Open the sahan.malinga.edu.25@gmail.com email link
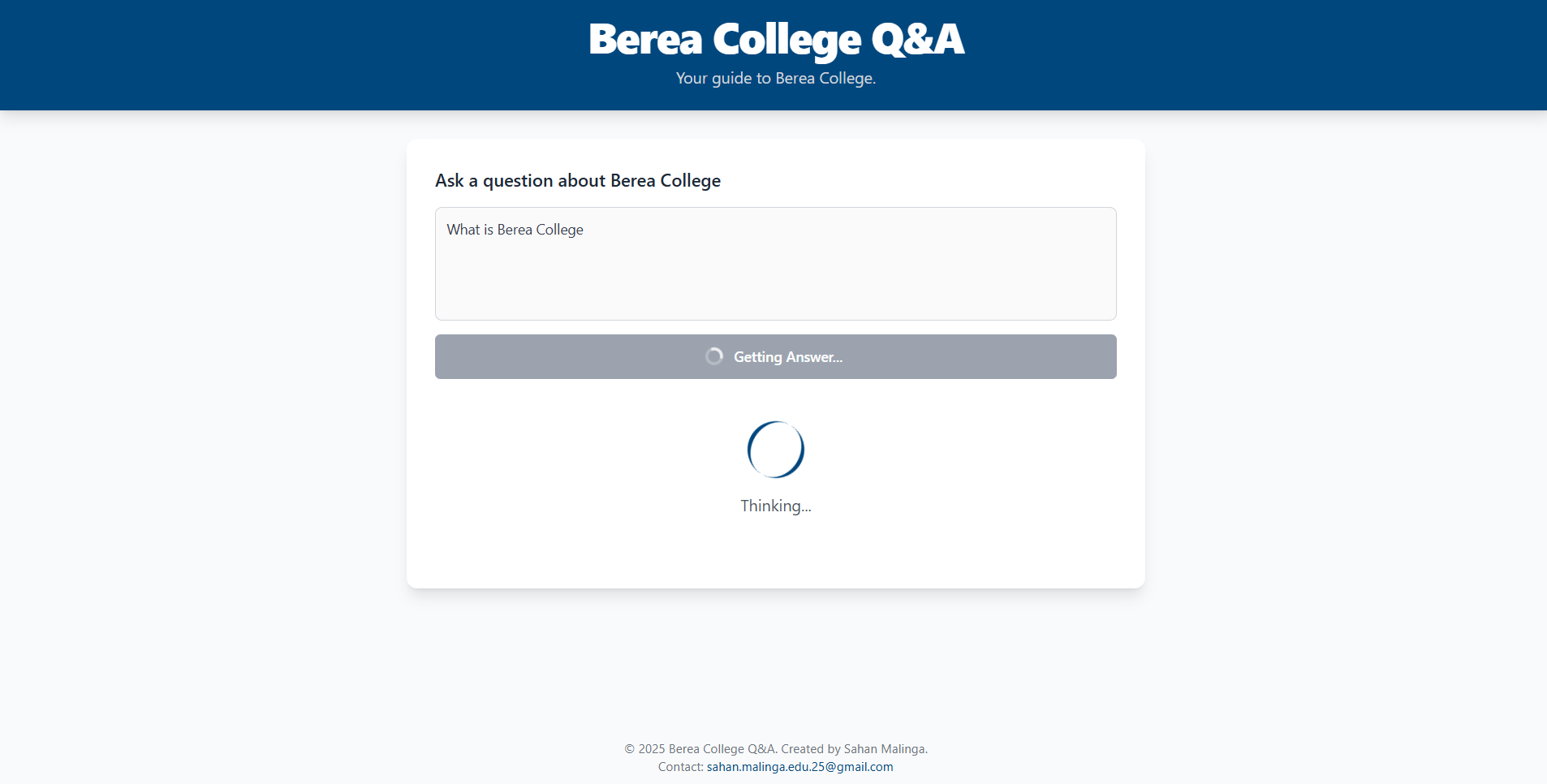This screenshot has height=784, width=1547. [799, 767]
